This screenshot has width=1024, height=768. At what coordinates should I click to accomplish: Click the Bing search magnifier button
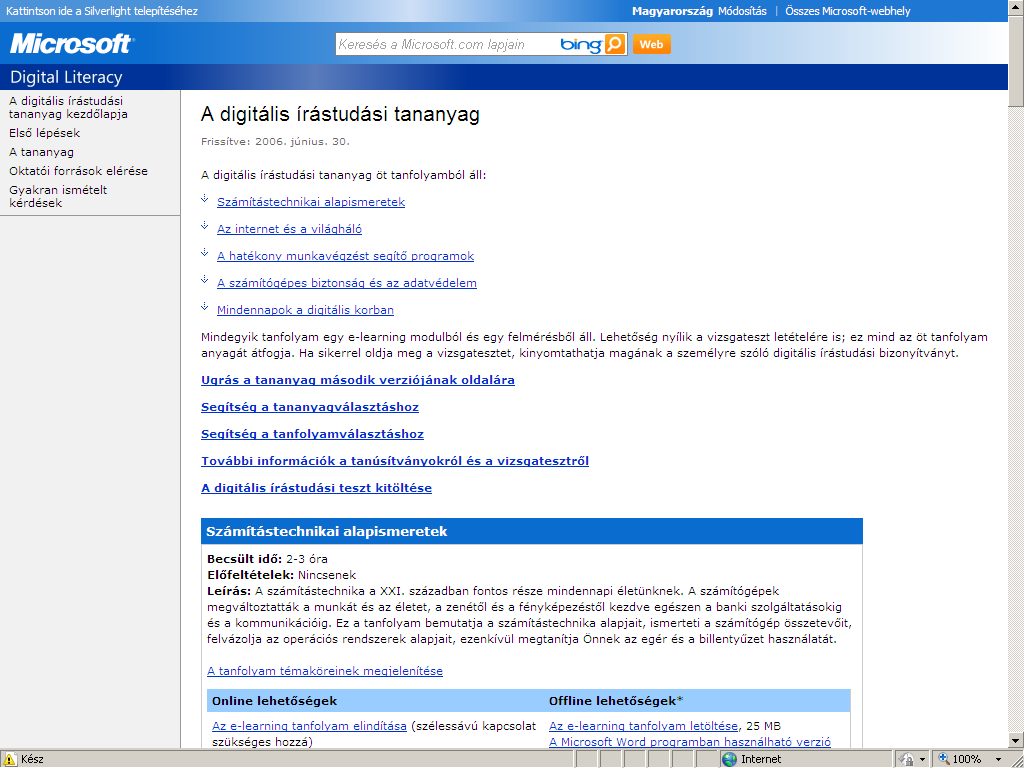[x=615, y=44]
